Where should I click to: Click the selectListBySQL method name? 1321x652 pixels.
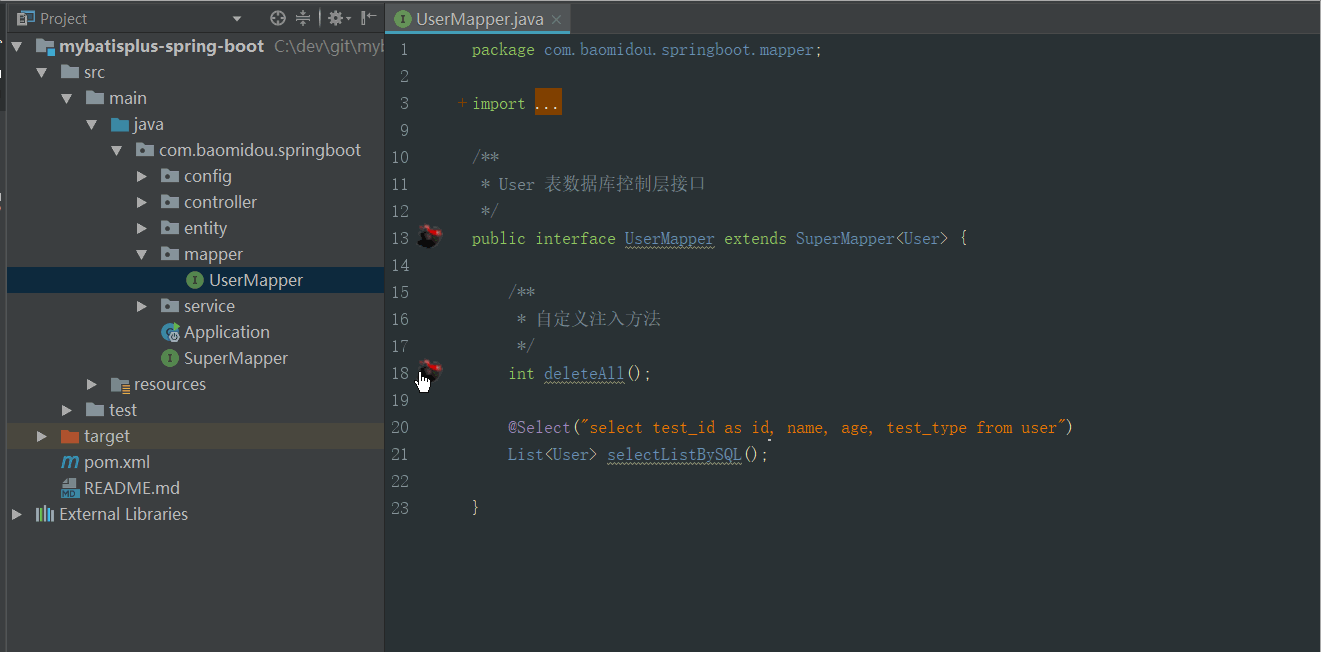(673, 454)
